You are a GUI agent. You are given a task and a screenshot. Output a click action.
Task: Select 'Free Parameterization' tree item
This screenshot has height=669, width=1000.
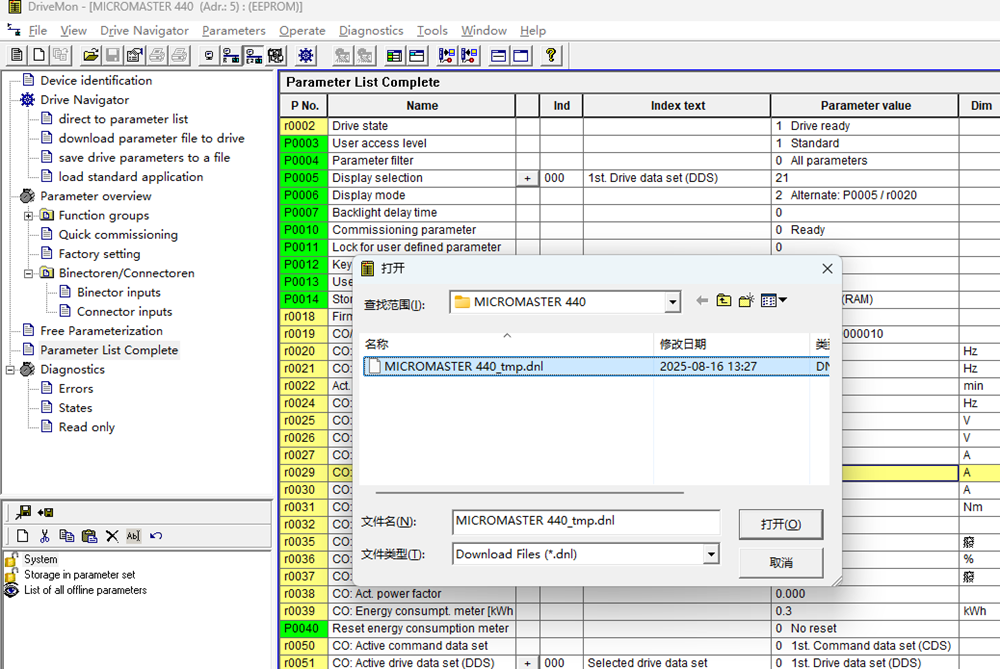tap(101, 330)
